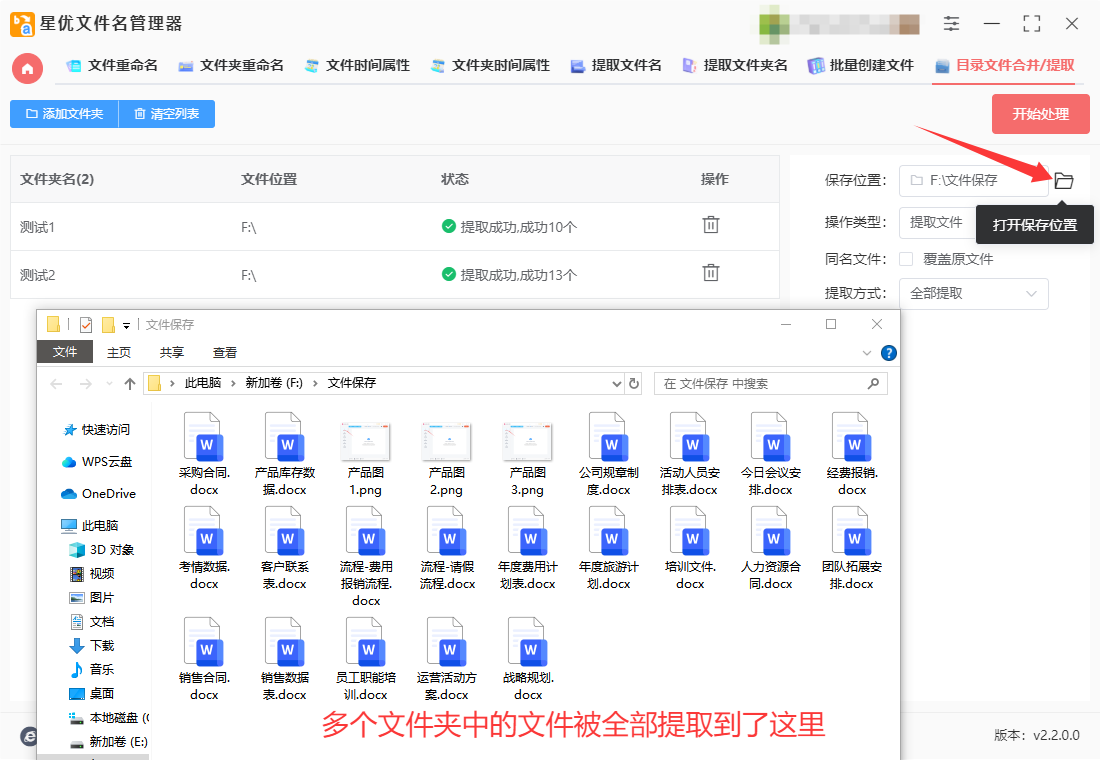
Task: Open the recent locations dropdown arrow
Action: (x=109, y=383)
